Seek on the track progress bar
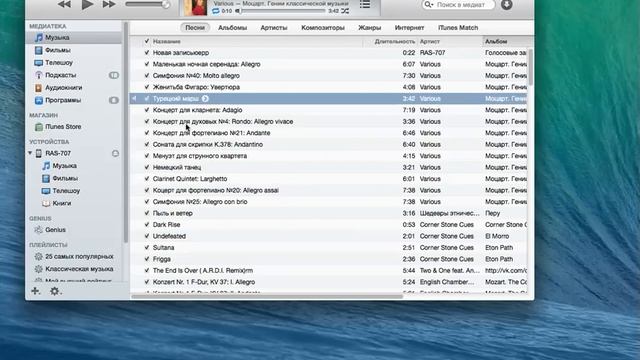This screenshot has width=640, height=360. [282, 11]
